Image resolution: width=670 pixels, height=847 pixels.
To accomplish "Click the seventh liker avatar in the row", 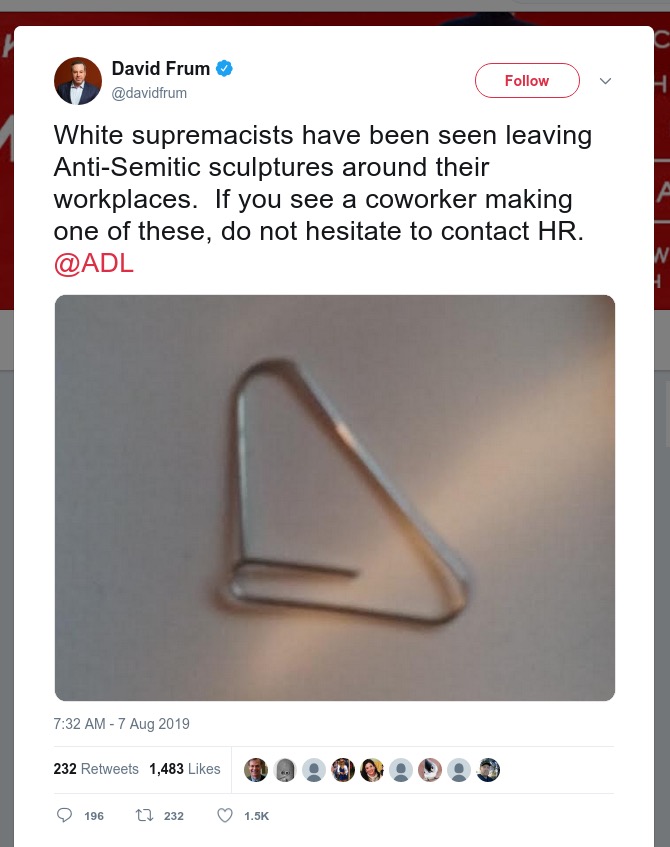I will tap(430, 769).
